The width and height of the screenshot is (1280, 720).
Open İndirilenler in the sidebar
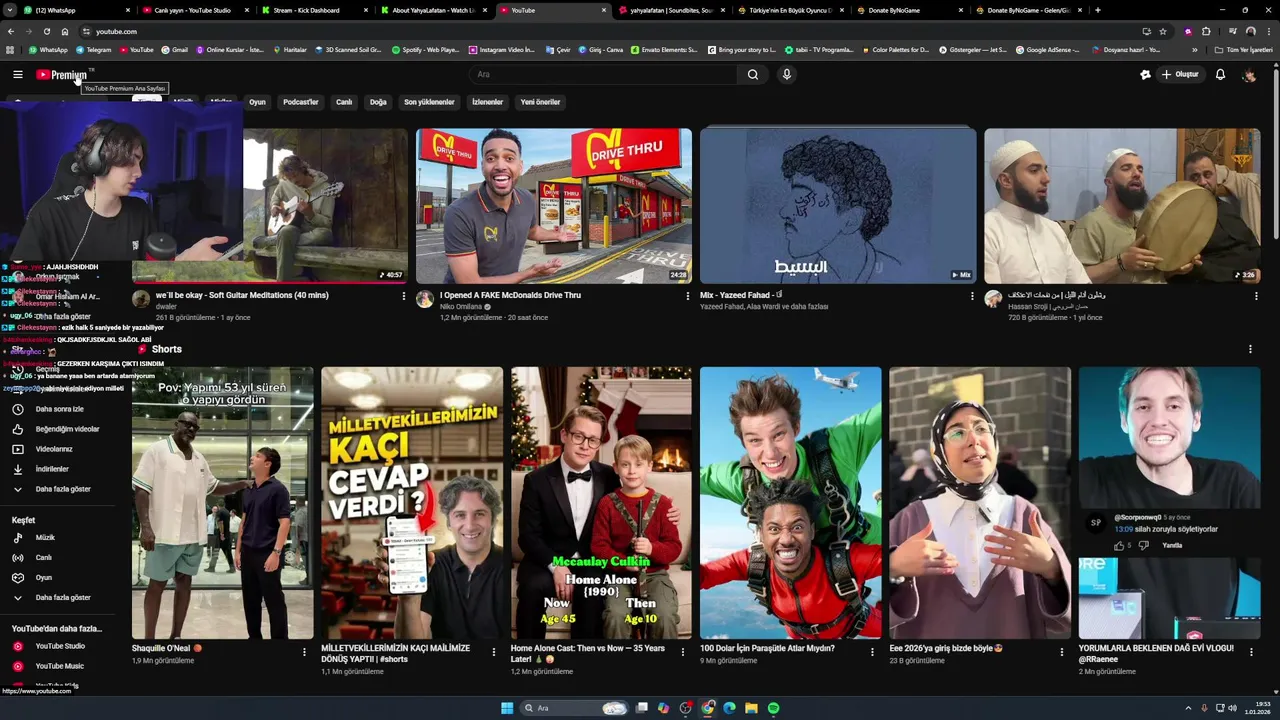click(x=62, y=469)
